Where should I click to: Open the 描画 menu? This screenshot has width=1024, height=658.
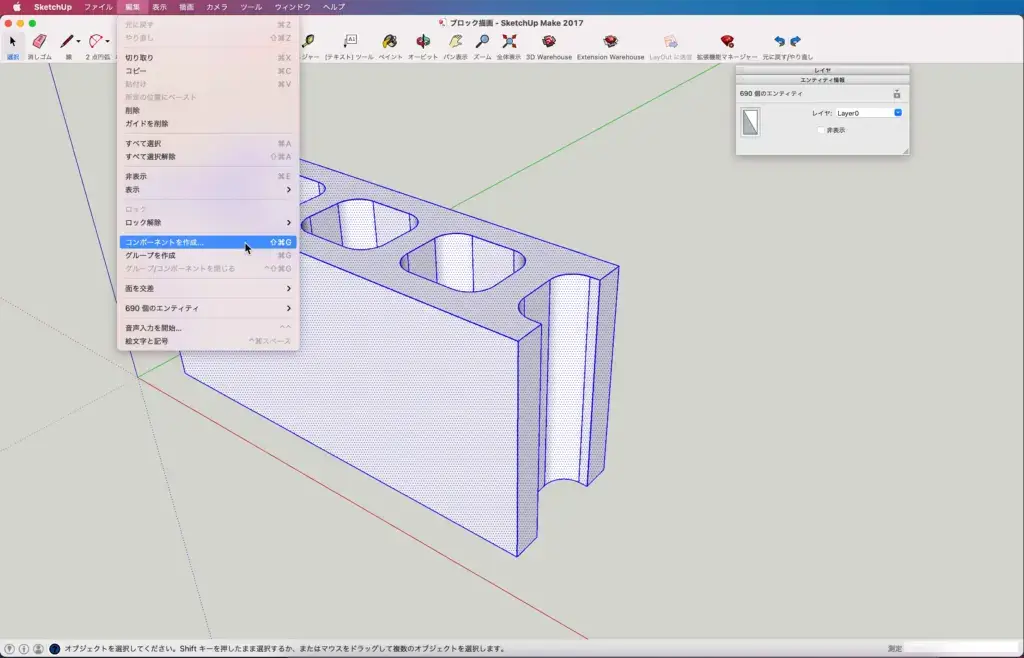pyautogui.click(x=186, y=7)
